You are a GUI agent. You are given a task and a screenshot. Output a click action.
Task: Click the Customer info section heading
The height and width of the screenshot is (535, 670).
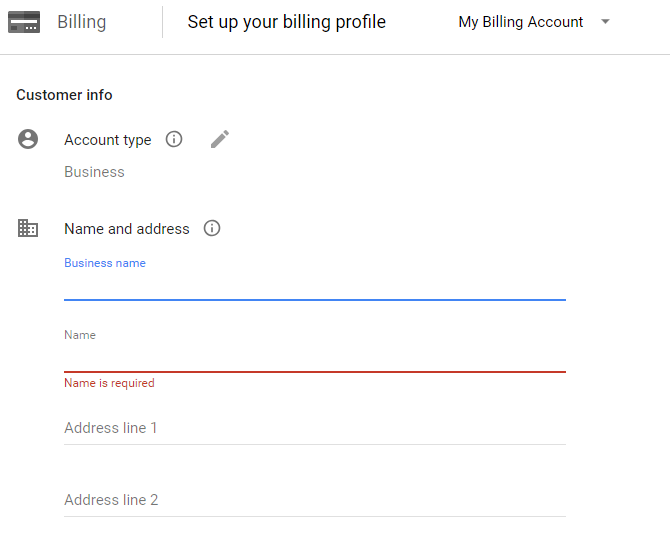coord(64,95)
